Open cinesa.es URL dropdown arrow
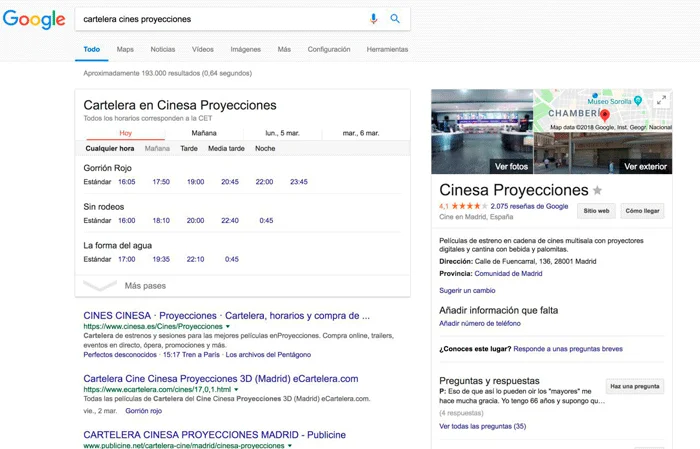This screenshot has height=449, width=700. pyautogui.click(x=228, y=327)
